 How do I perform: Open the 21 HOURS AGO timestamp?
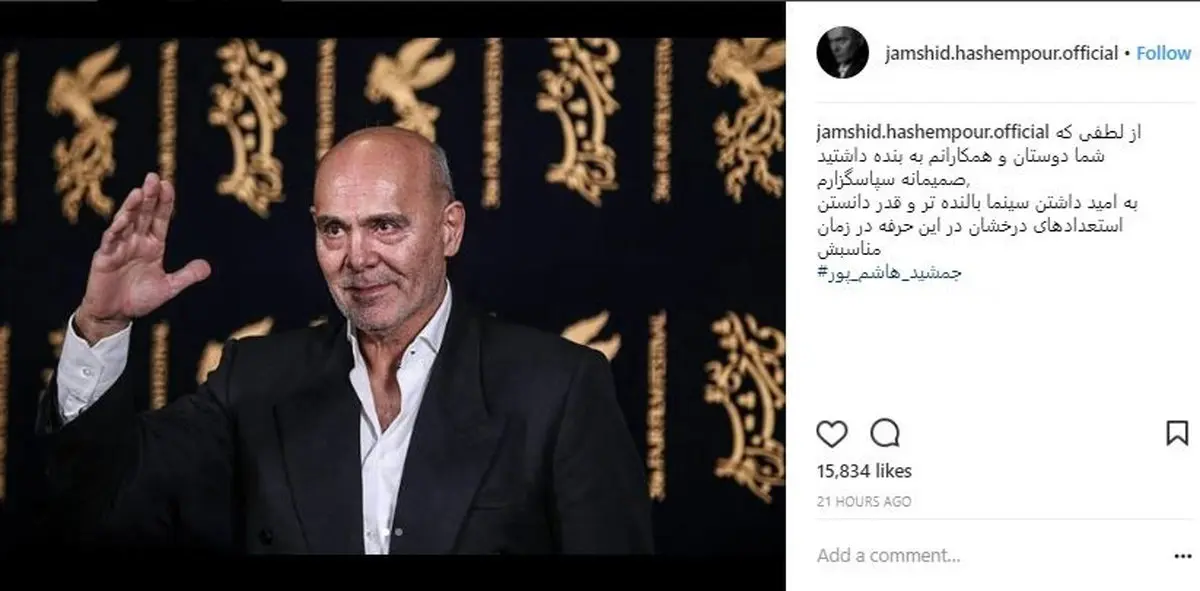click(864, 502)
